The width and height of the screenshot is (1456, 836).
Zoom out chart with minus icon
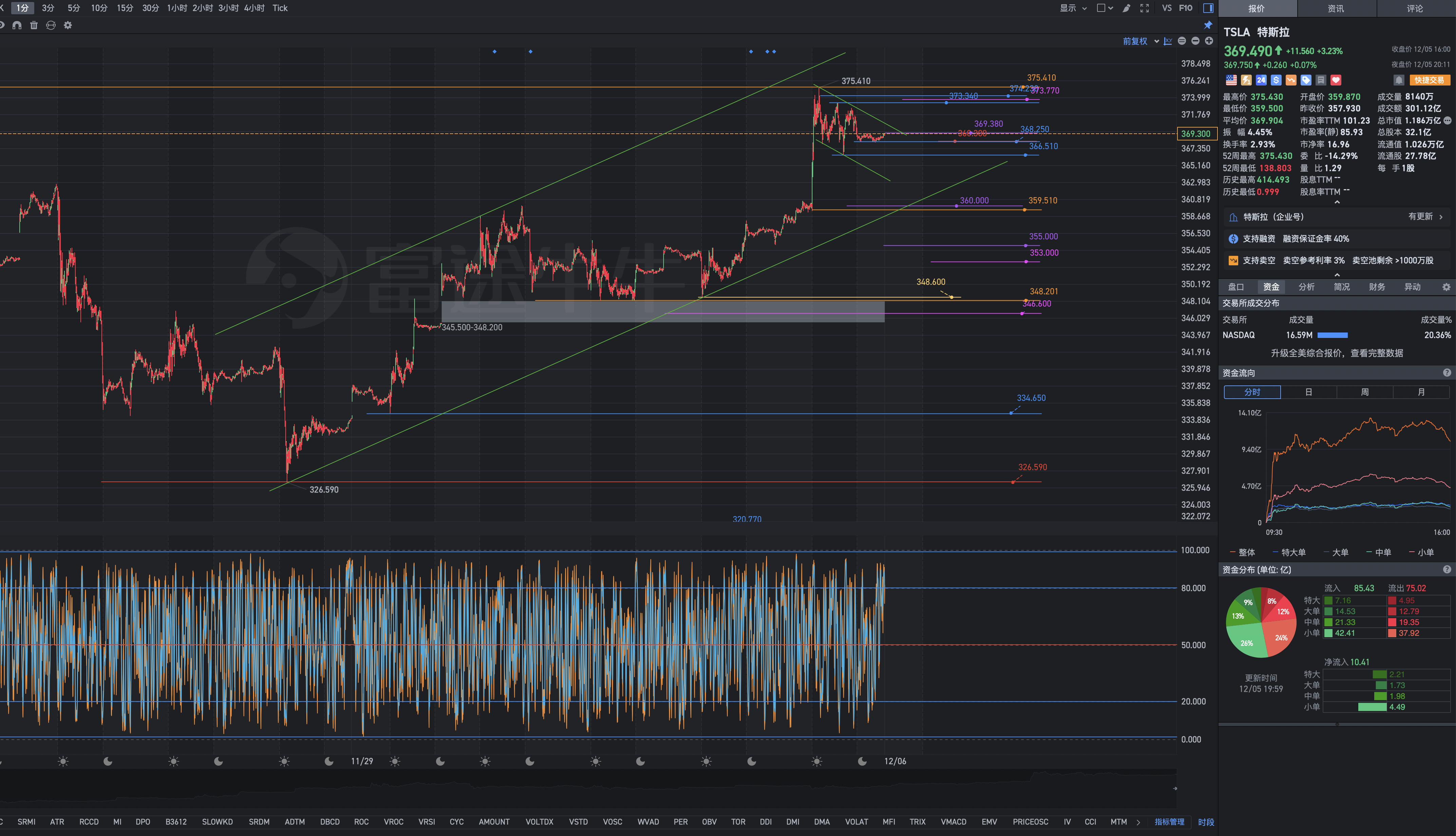click(x=1195, y=41)
